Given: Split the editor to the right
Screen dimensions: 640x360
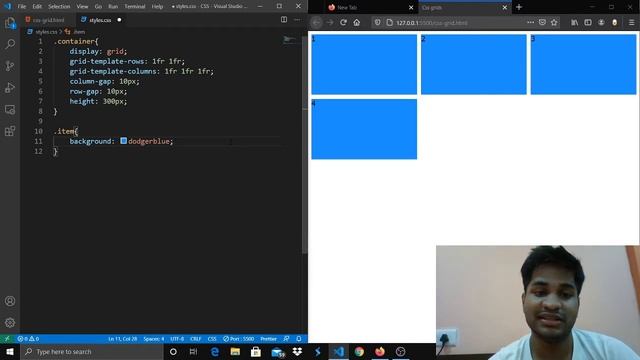Looking at the screenshot, I should [x=284, y=20].
